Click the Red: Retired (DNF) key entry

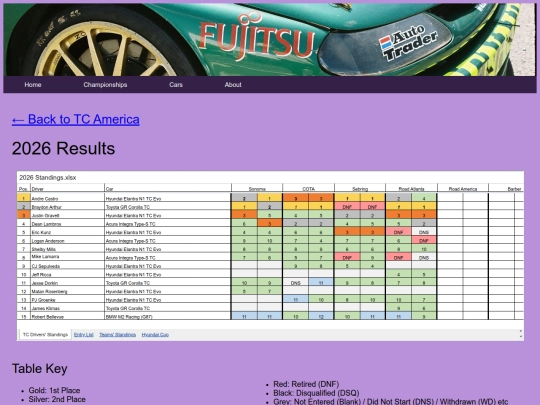(306, 384)
